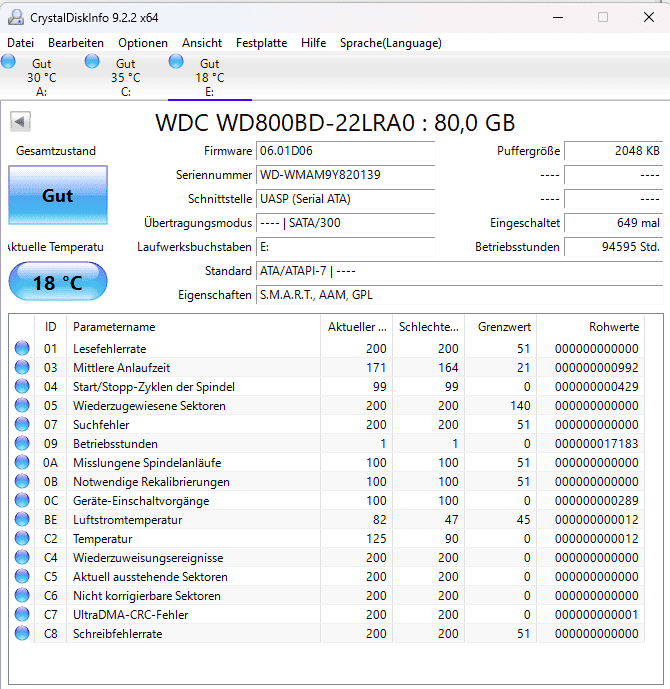Click the Eigenschaften field S.M.A.R.T., AAM, GPL
This screenshot has width=670, height=689.
[460, 295]
